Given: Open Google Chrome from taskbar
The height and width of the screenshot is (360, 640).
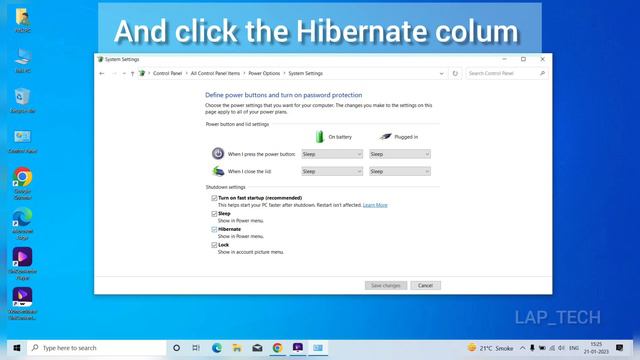Looking at the screenshot, I should (278, 348).
